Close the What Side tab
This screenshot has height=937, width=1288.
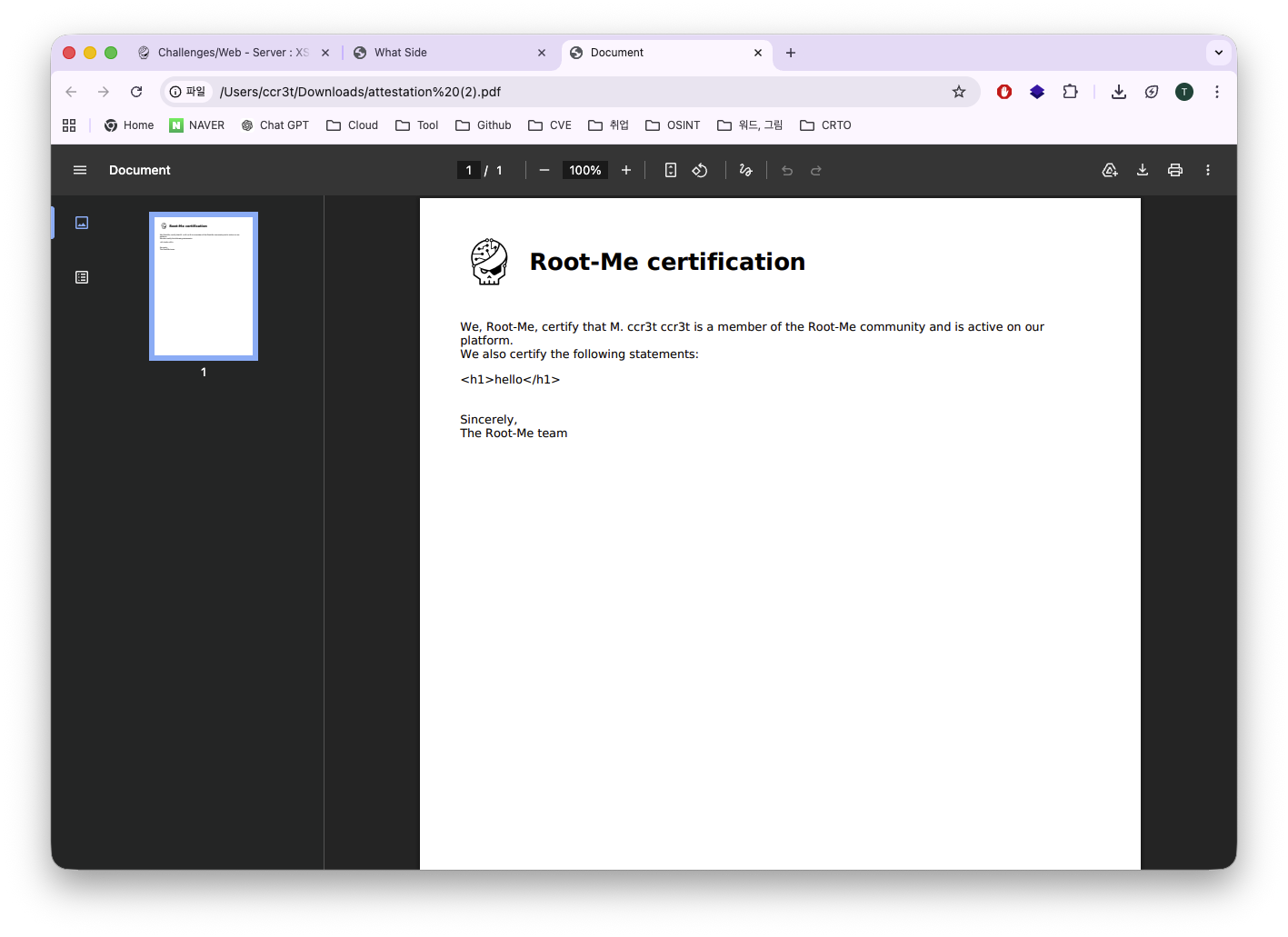[542, 53]
